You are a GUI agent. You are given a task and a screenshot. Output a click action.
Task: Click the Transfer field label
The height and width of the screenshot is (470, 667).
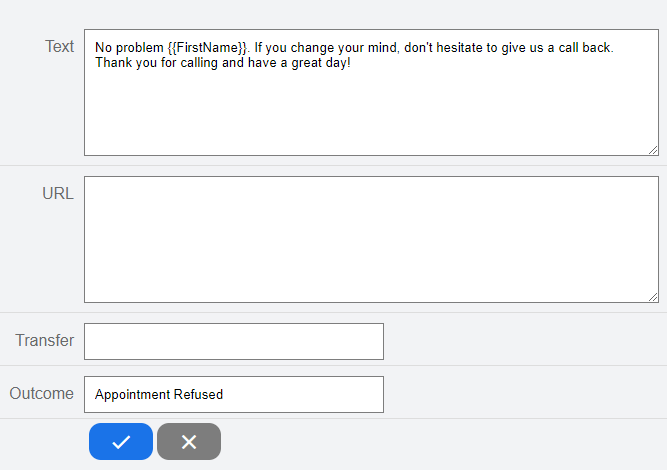pos(45,340)
